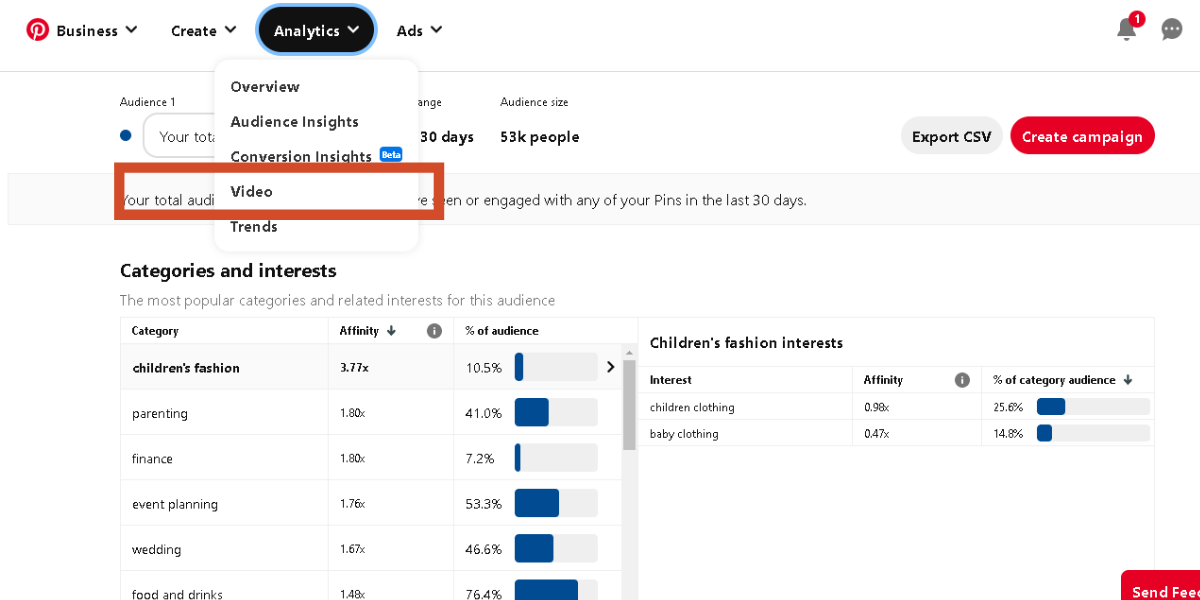Select Video from Analytics menu
This screenshot has width=1200, height=600.
[252, 191]
